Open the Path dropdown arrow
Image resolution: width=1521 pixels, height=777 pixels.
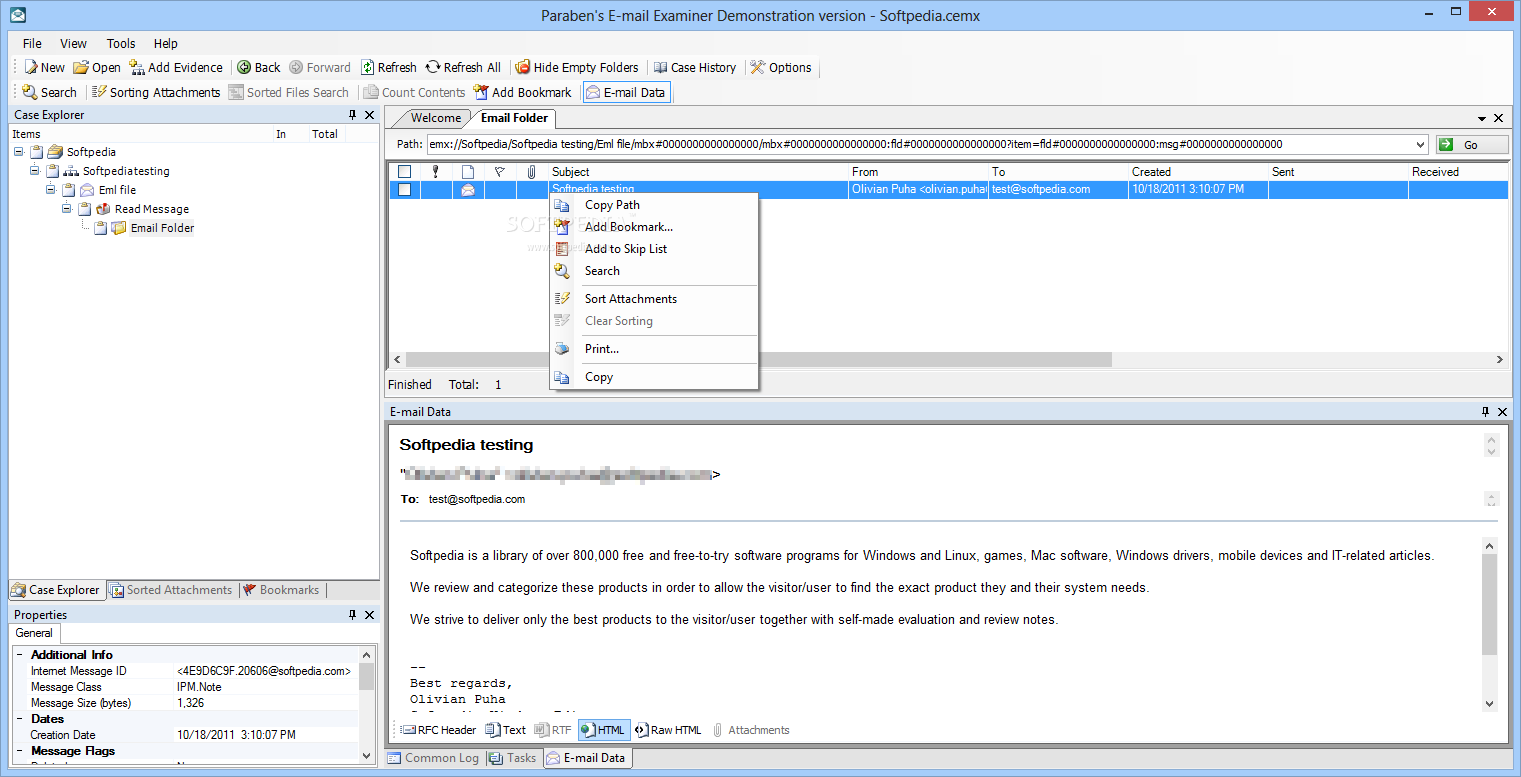(1421, 145)
